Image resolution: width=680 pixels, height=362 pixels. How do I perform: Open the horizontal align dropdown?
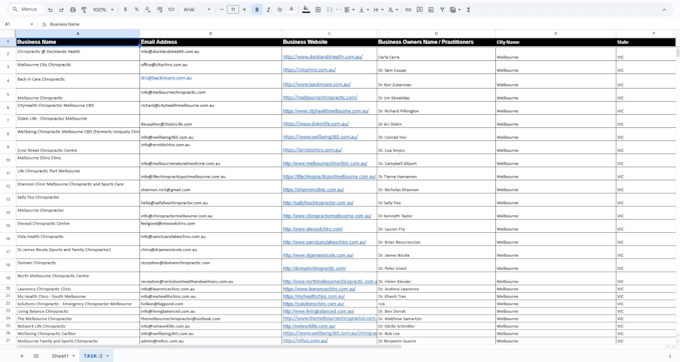tap(349, 10)
